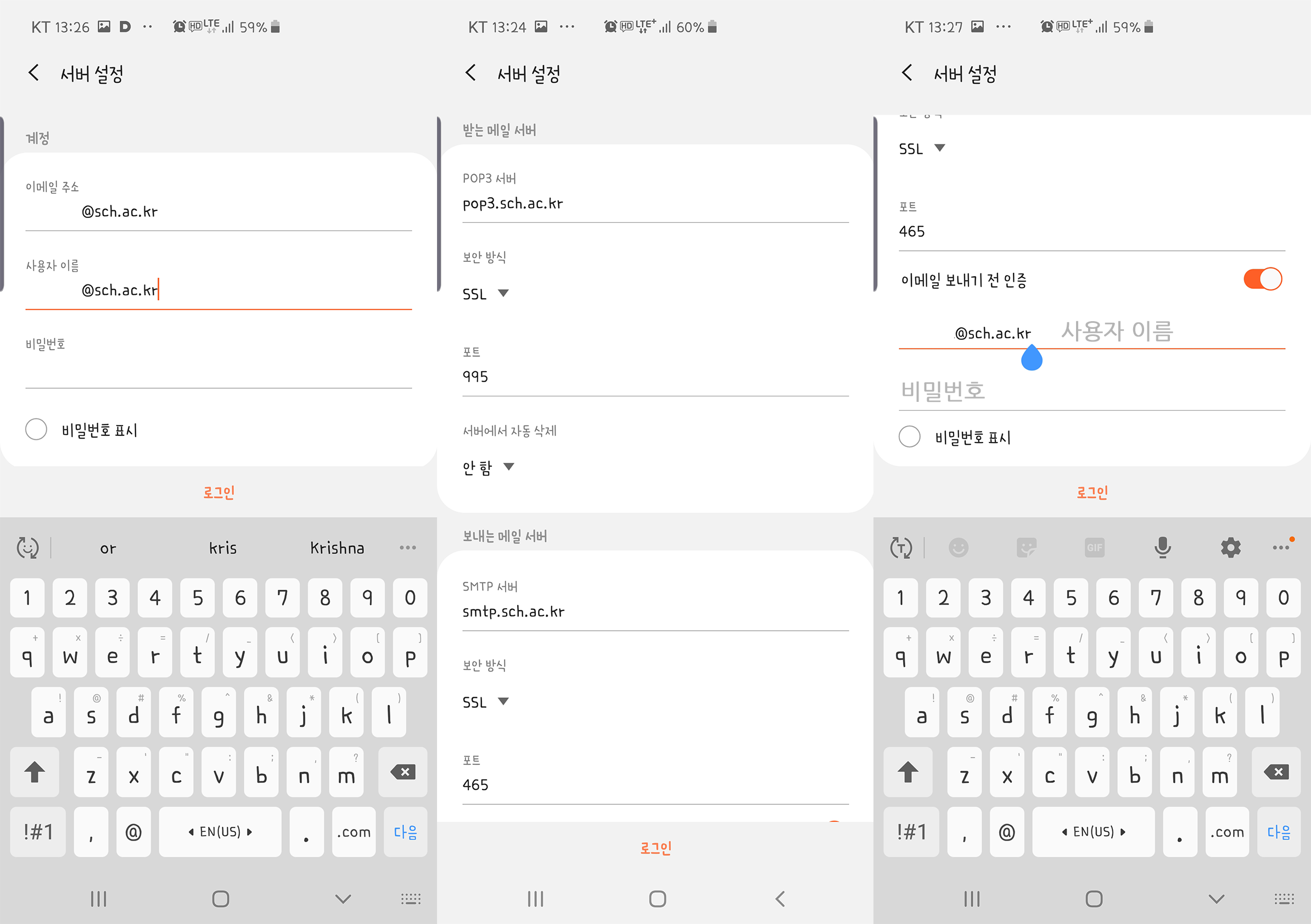Screen dimensions: 1311x924
Task: Open POP3 security type SSL dropdown
Action: (x=485, y=294)
